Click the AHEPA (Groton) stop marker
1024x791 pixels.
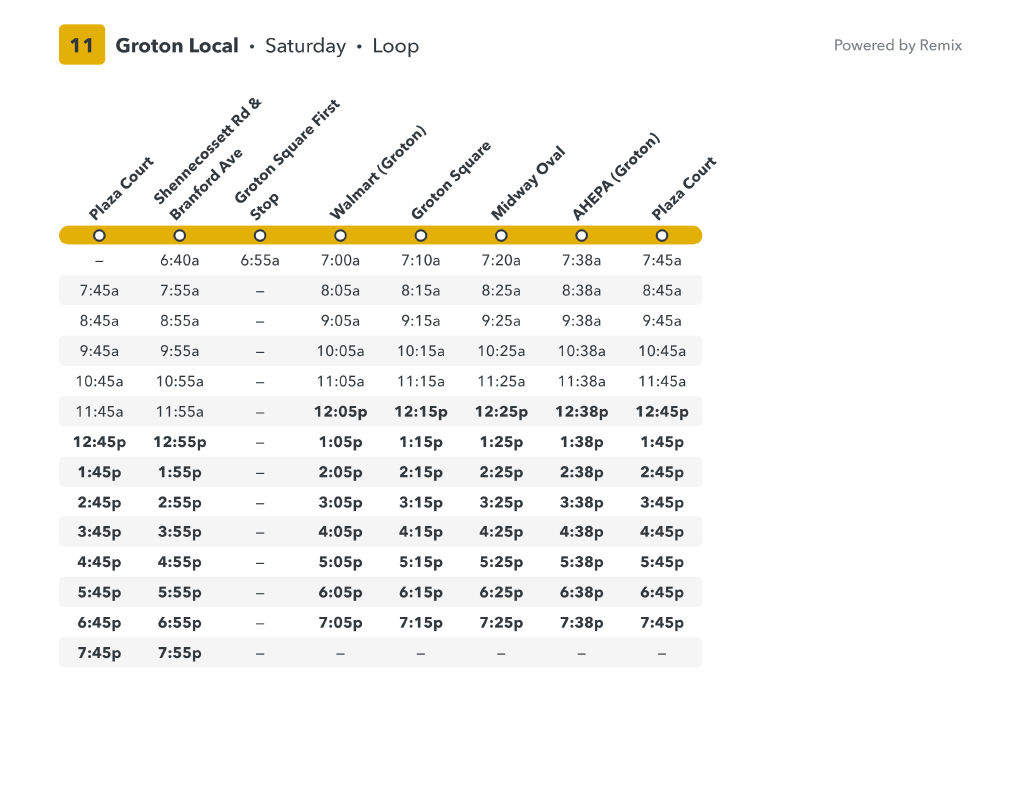pos(581,235)
